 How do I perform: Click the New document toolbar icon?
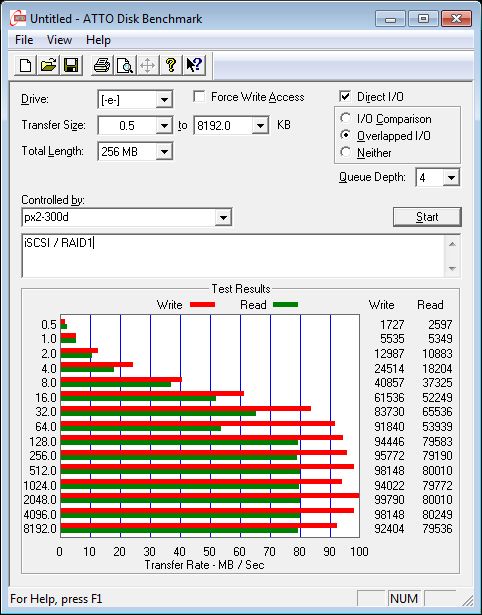click(26, 65)
